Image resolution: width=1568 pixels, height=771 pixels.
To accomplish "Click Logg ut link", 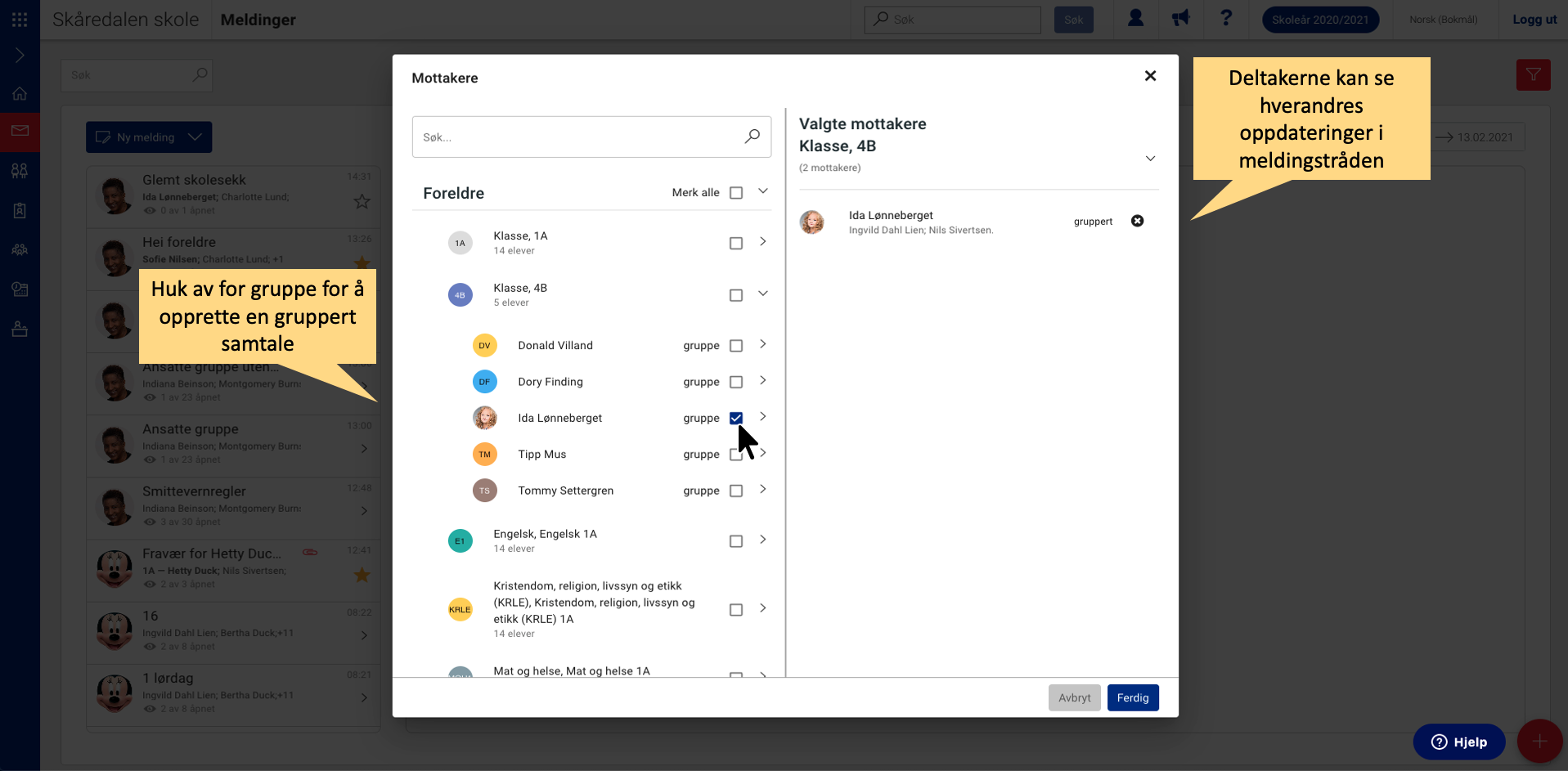I will [x=1534, y=20].
